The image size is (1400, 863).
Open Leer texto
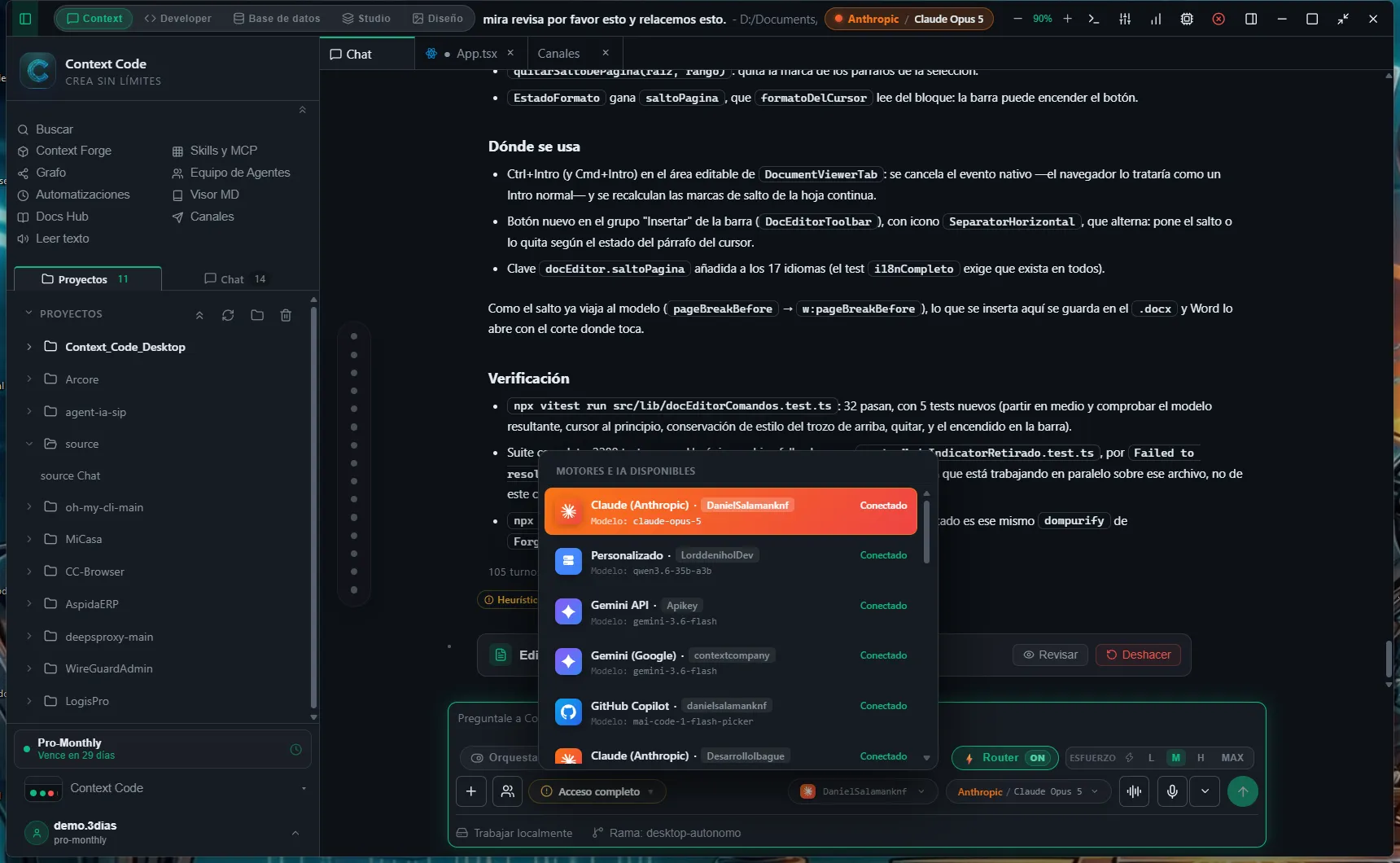click(x=54, y=239)
